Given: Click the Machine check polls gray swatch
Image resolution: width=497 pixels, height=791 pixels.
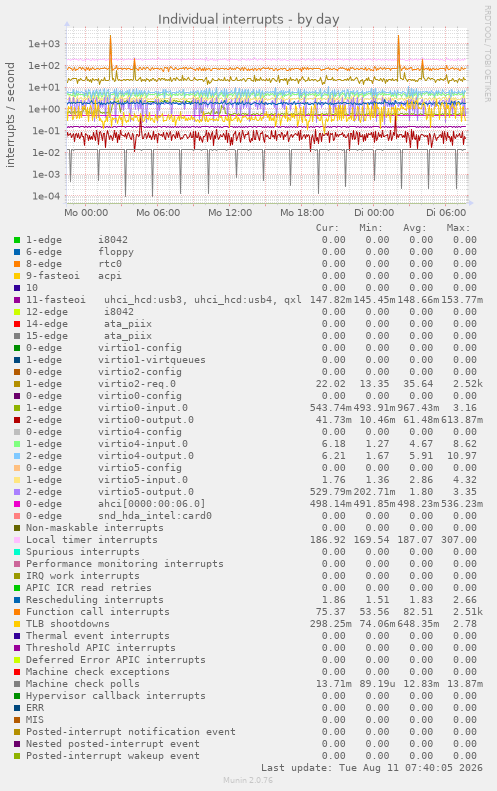Looking at the screenshot, I should [x=17, y=684].
